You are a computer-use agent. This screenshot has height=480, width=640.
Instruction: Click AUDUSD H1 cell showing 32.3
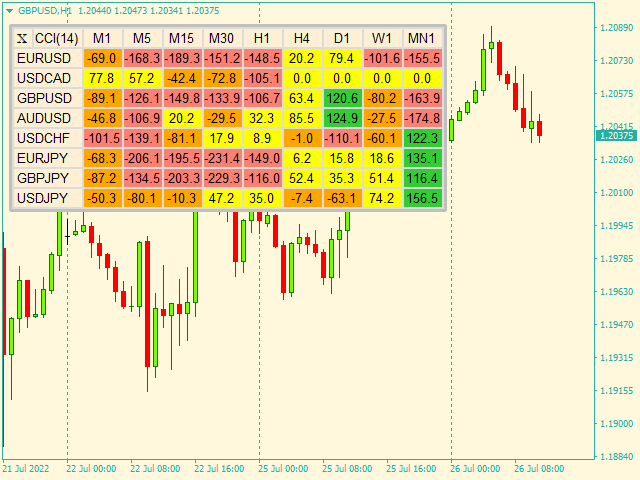[x=262, y=118]
